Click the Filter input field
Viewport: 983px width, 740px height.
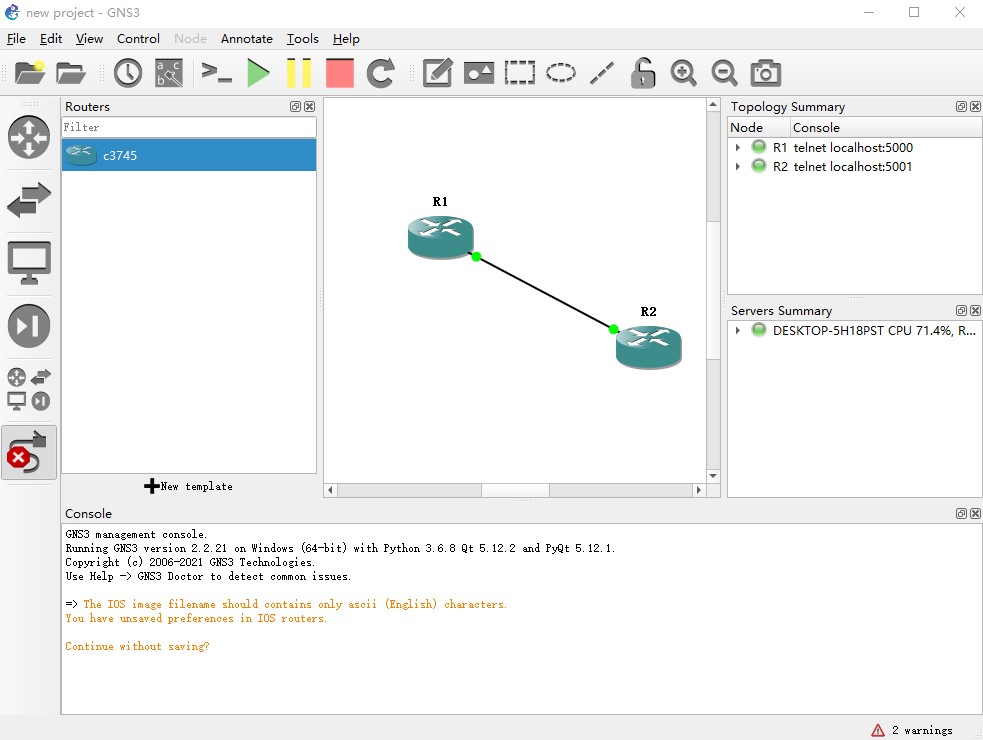[189, 127]
